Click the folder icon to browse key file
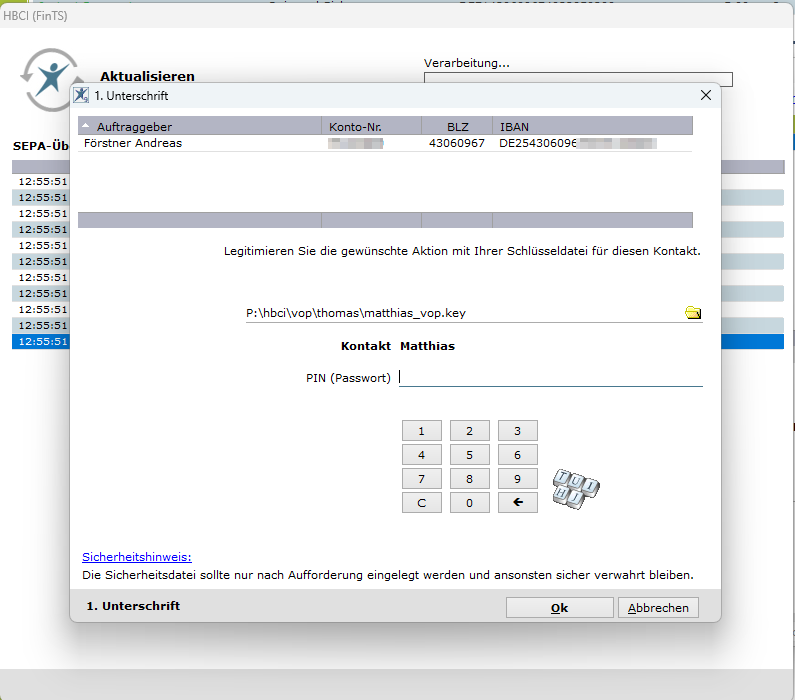The width and height of the screenshot is (795, 700). 692,313
